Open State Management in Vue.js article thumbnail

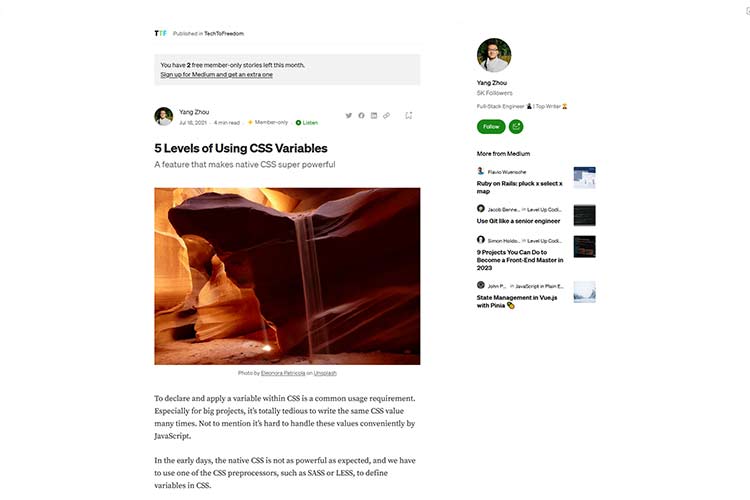pyautogui.click(x=585, y=292)
